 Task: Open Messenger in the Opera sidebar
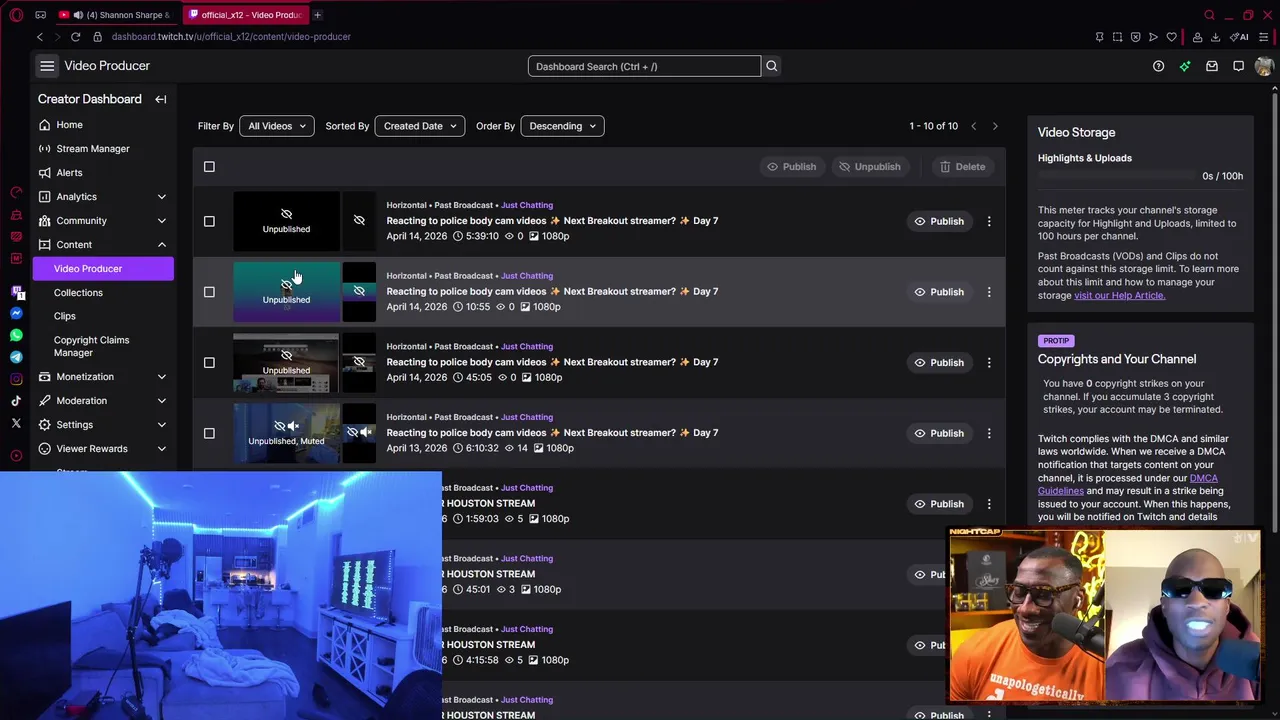tap(16, 313)
